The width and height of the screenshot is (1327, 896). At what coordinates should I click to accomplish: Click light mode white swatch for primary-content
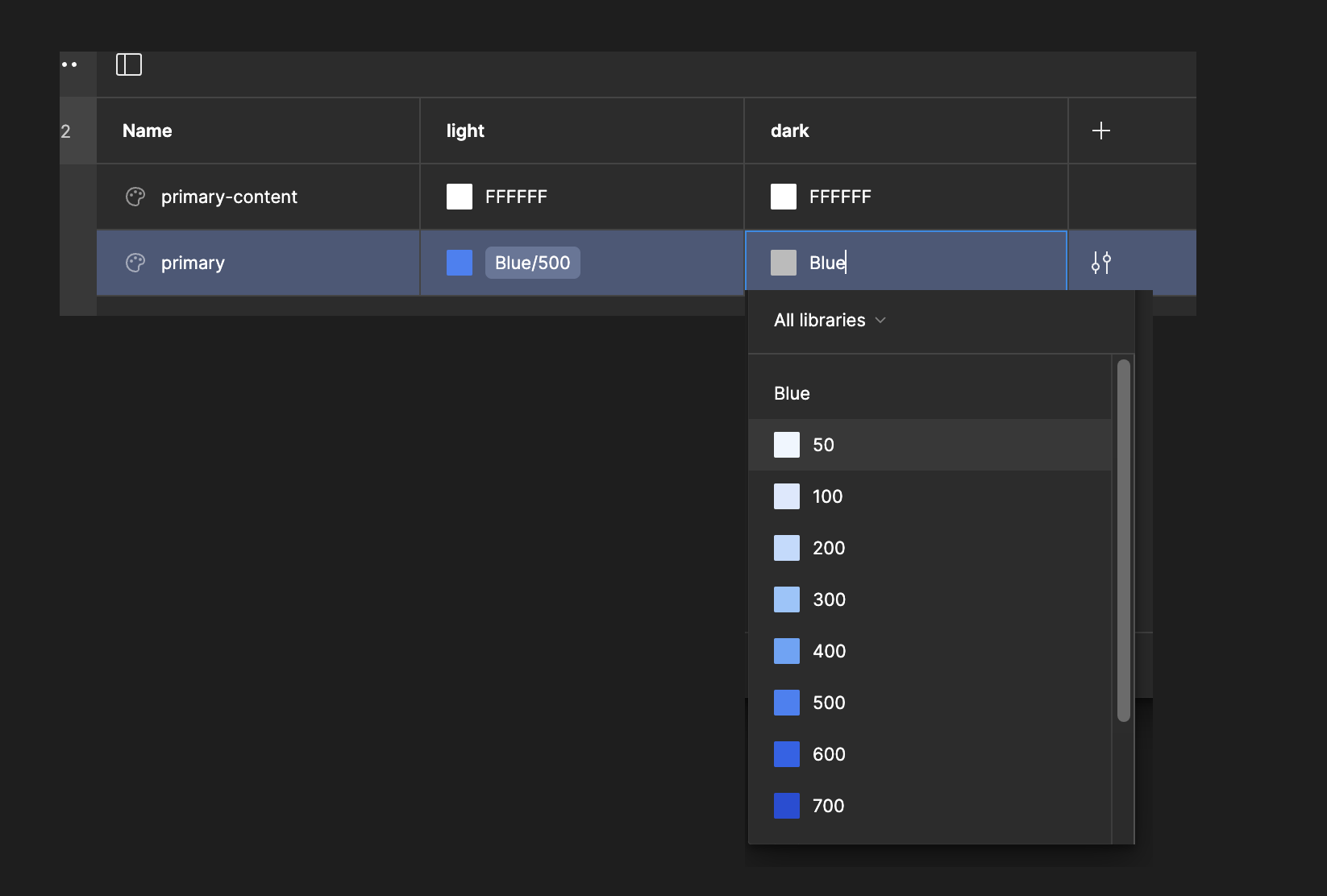point(460,197)
